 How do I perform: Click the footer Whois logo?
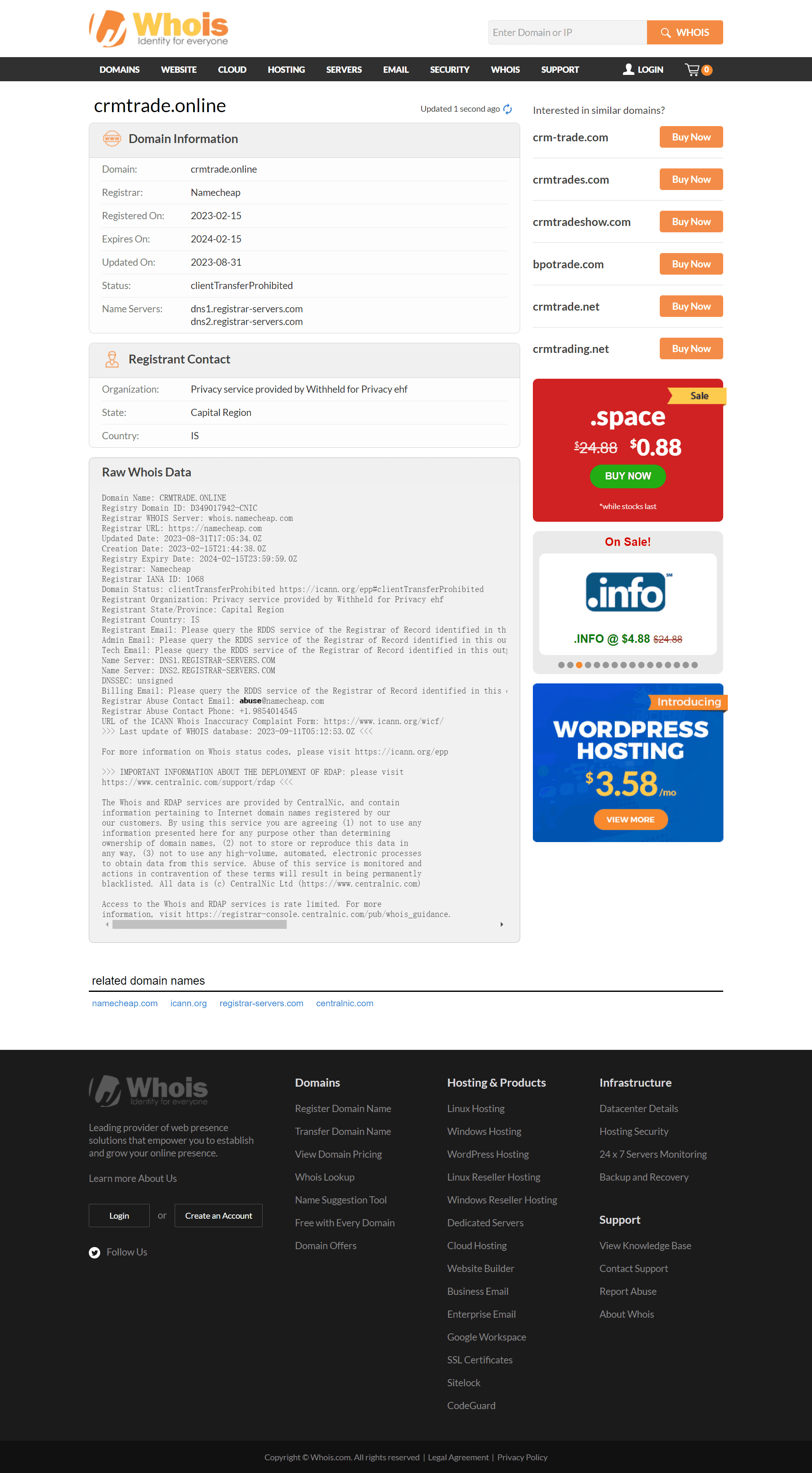click(x=148, y=1090)
